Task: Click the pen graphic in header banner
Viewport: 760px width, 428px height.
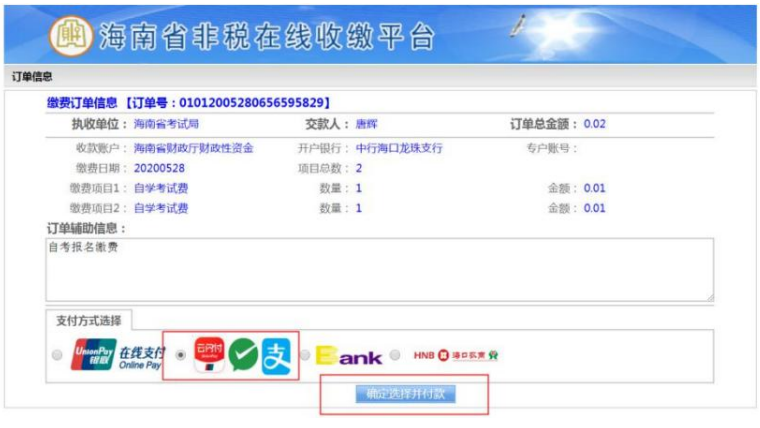Action: click(519, 27)
